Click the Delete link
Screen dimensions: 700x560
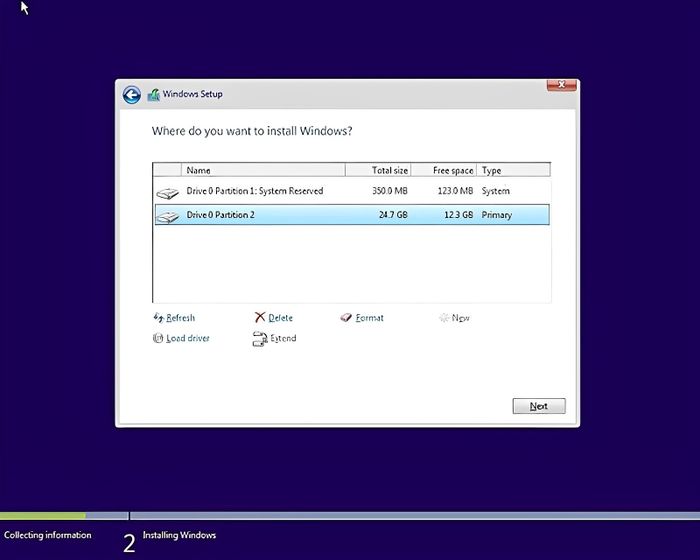pos(280,318)
